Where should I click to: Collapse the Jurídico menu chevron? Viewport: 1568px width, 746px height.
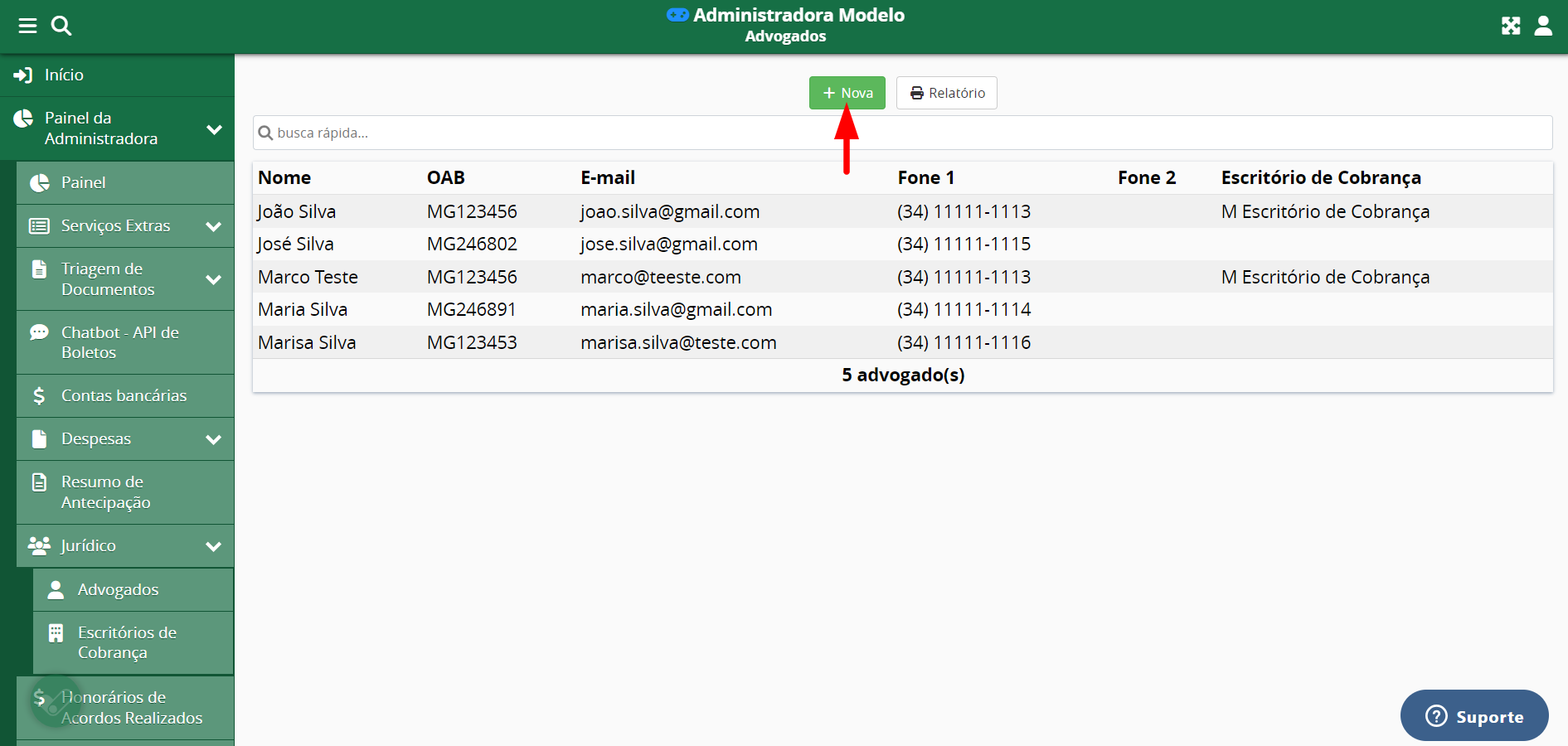coord(213,546)
